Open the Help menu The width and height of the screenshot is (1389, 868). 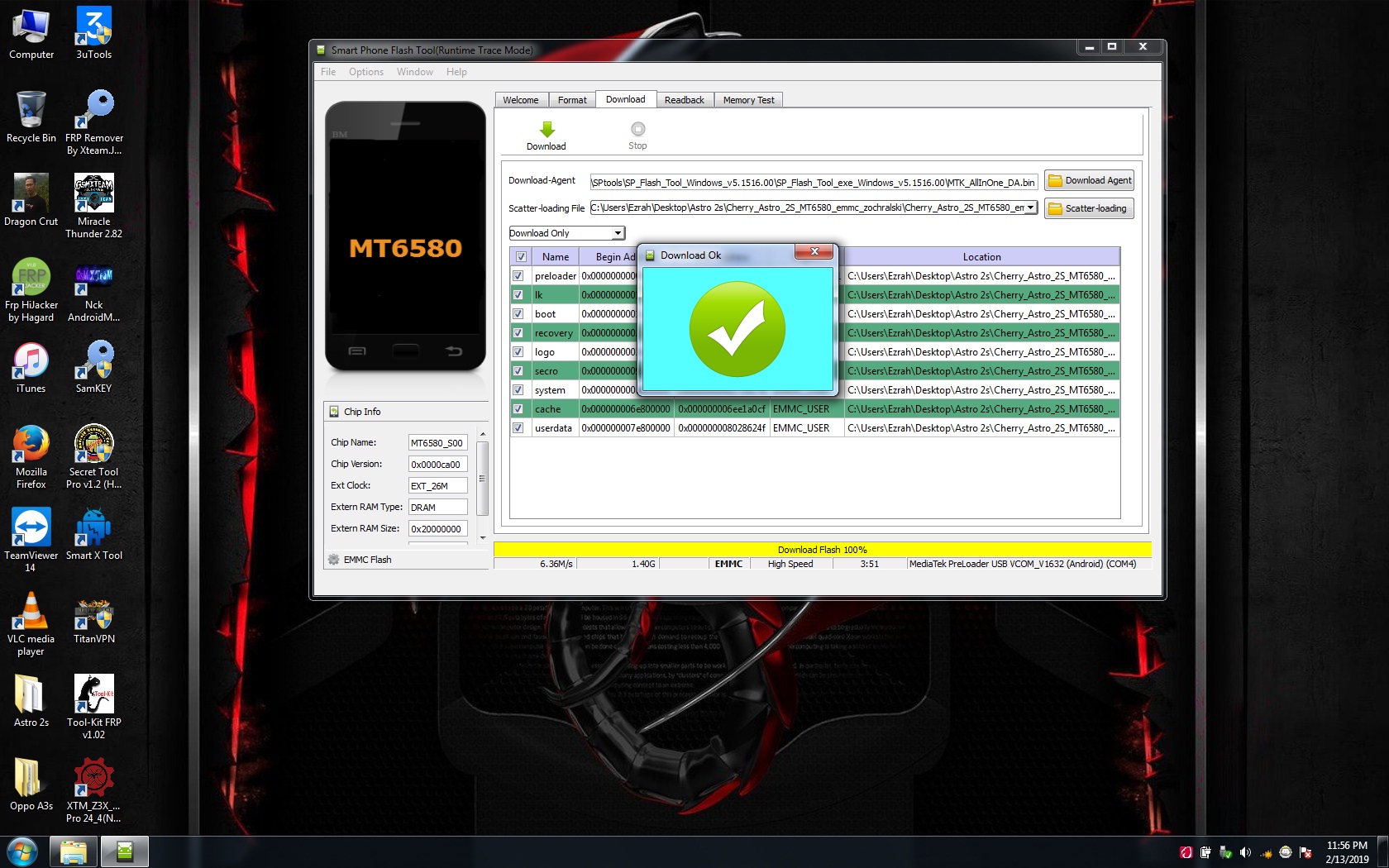(456, 72)
